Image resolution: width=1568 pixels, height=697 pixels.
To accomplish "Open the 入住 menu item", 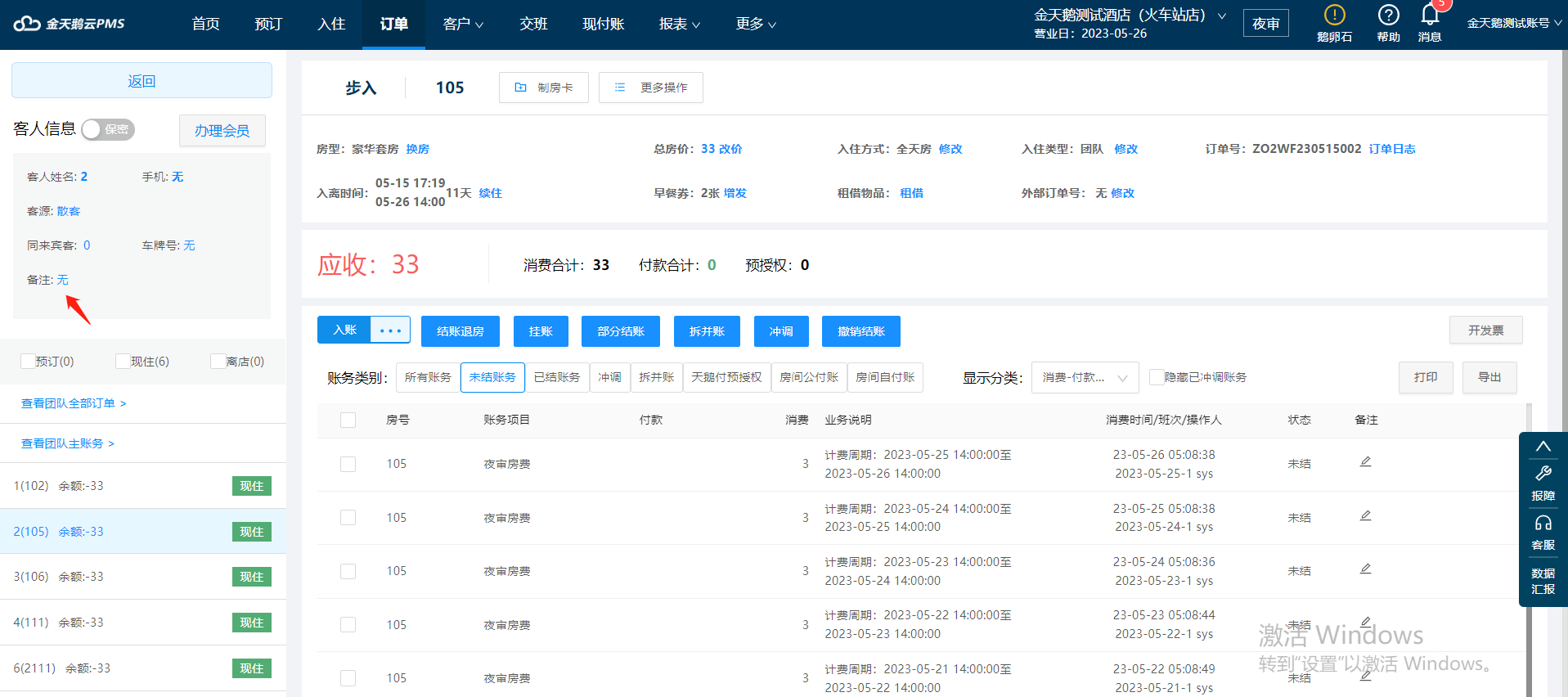I will (331, 25).
